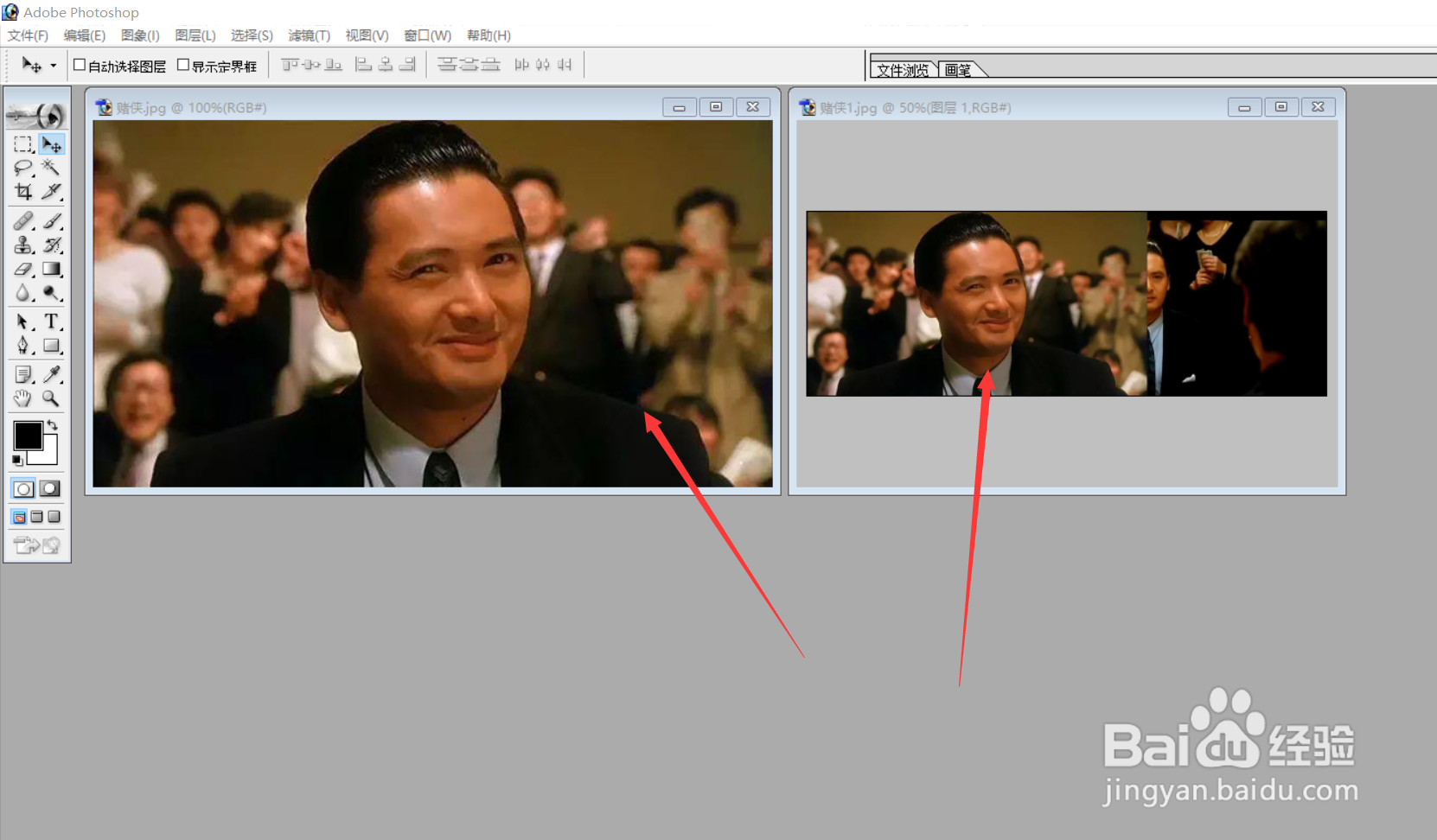Select the Healing Brush tool
This screenshot has height=840, width=1437.
pyautogui.click(x=23, y=221)
